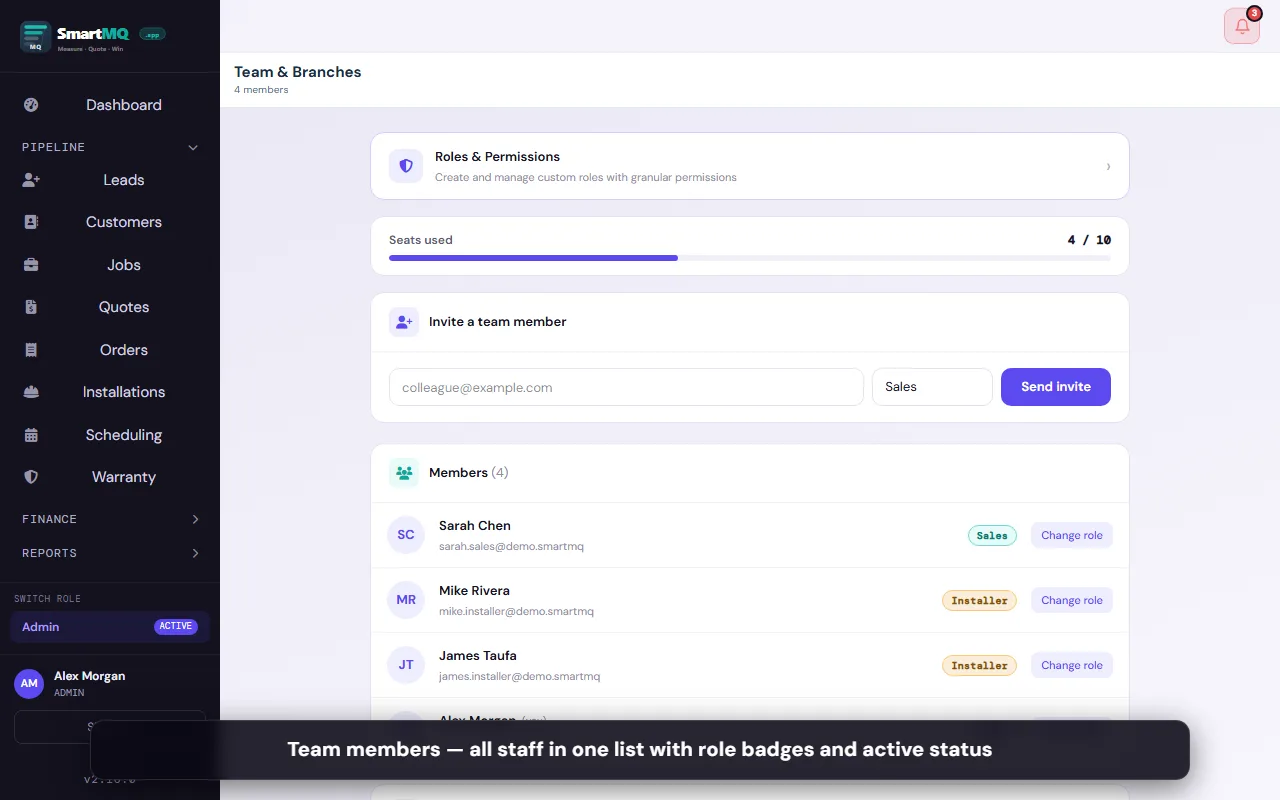1280x800 pixels.
Task: Click the Team & Branches heading
Action: pos(298,72)
